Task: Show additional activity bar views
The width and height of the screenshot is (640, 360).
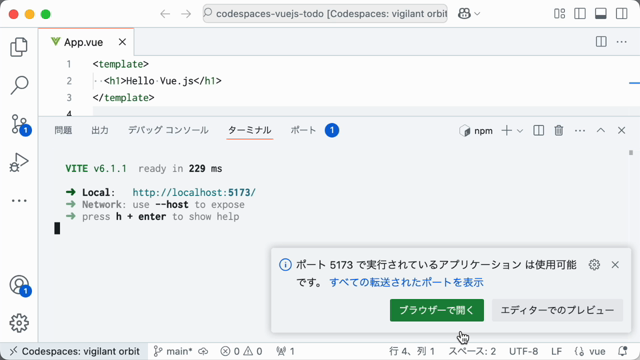Action: 19,200
